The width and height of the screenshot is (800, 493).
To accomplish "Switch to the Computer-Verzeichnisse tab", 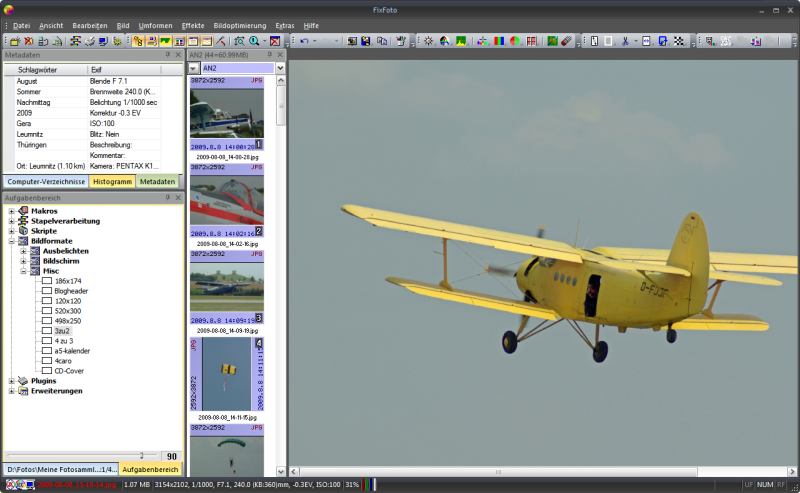I will click(46, 181).
